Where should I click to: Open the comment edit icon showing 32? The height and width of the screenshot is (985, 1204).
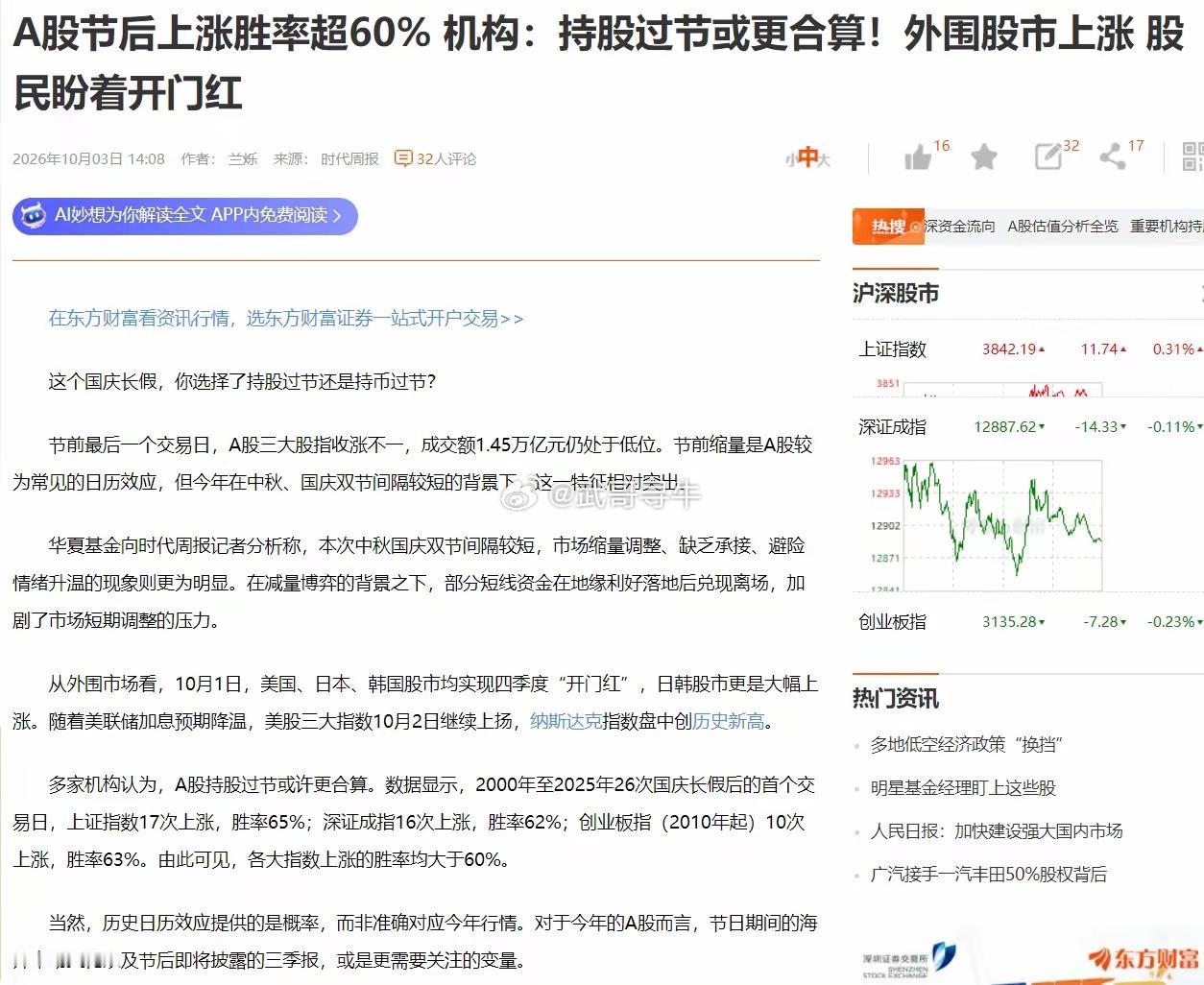(x=1047, y=156)
